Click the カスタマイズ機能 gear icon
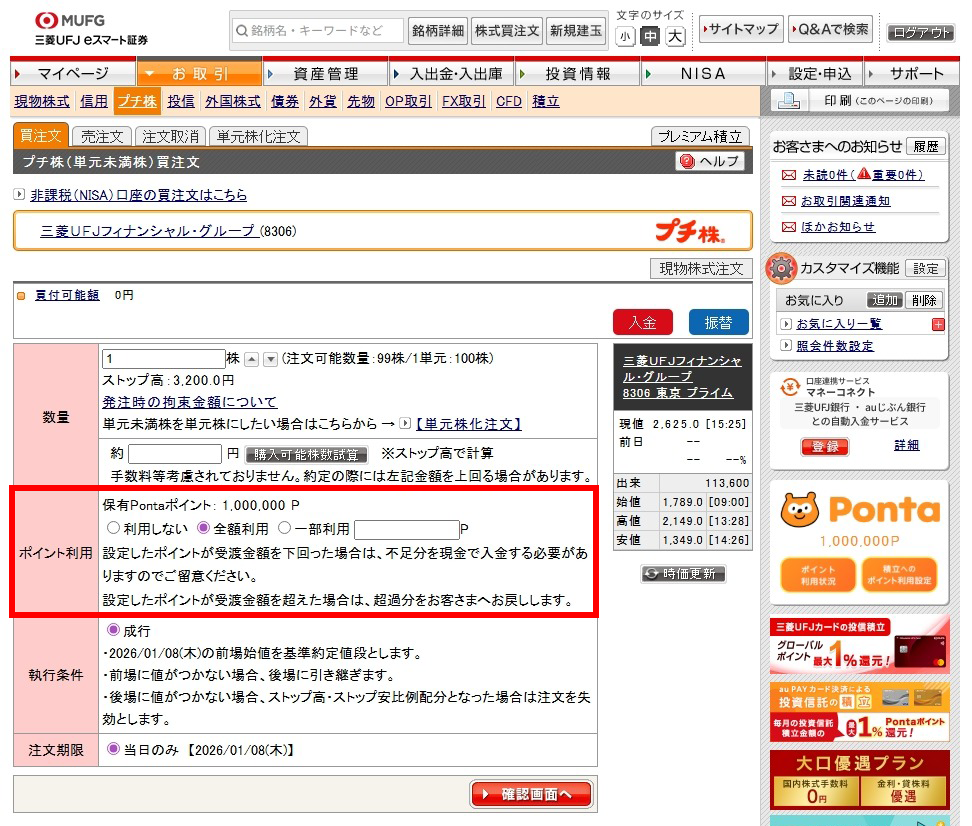This screenshot has width=972, height=826. point(781,268)
